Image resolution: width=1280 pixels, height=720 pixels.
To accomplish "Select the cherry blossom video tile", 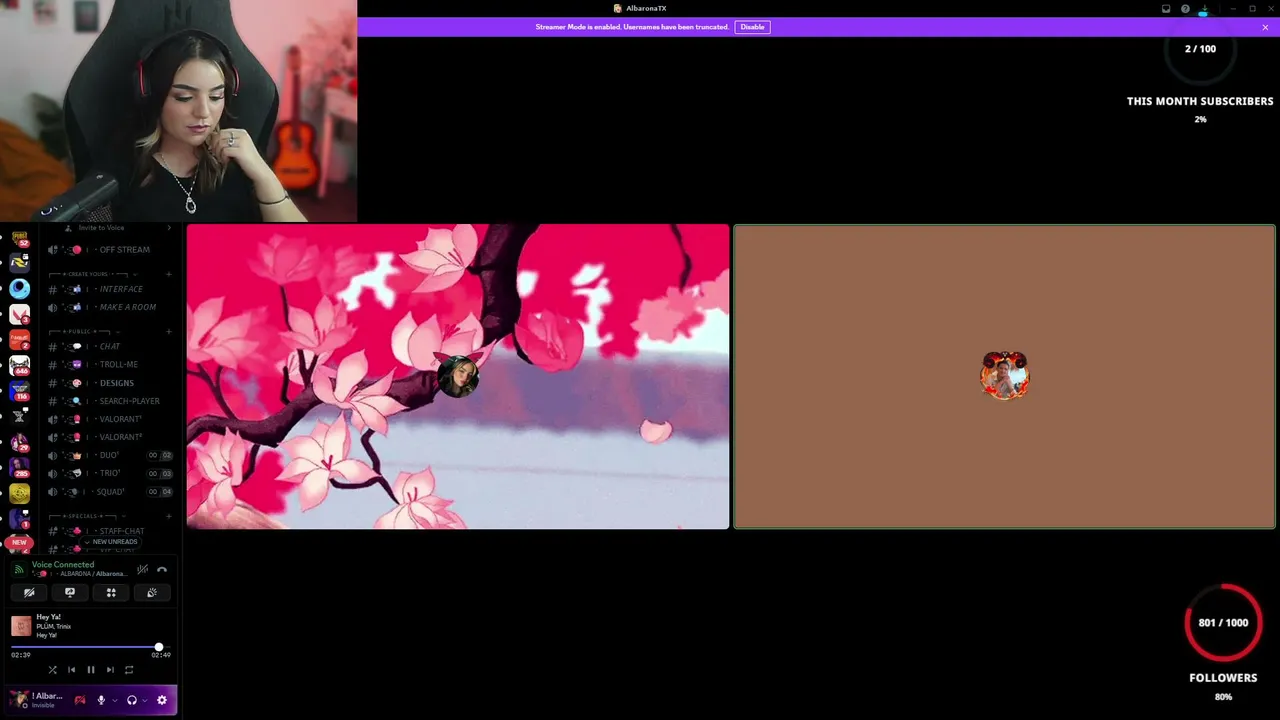I will pyautogui.click(x=458, y=376).
